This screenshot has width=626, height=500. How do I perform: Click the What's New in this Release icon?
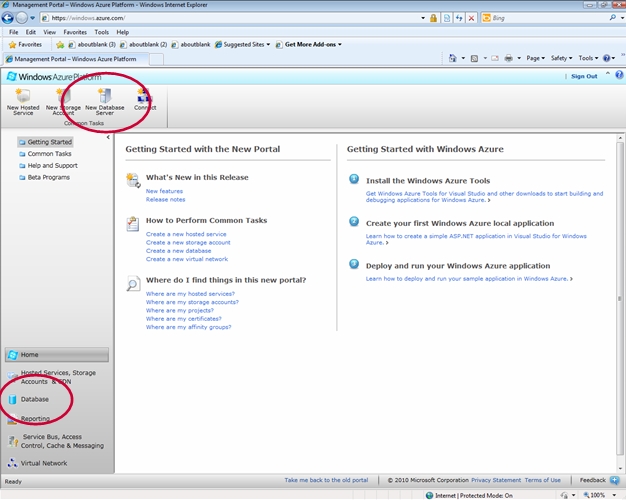pyautogui.click(x=133, y=180)
